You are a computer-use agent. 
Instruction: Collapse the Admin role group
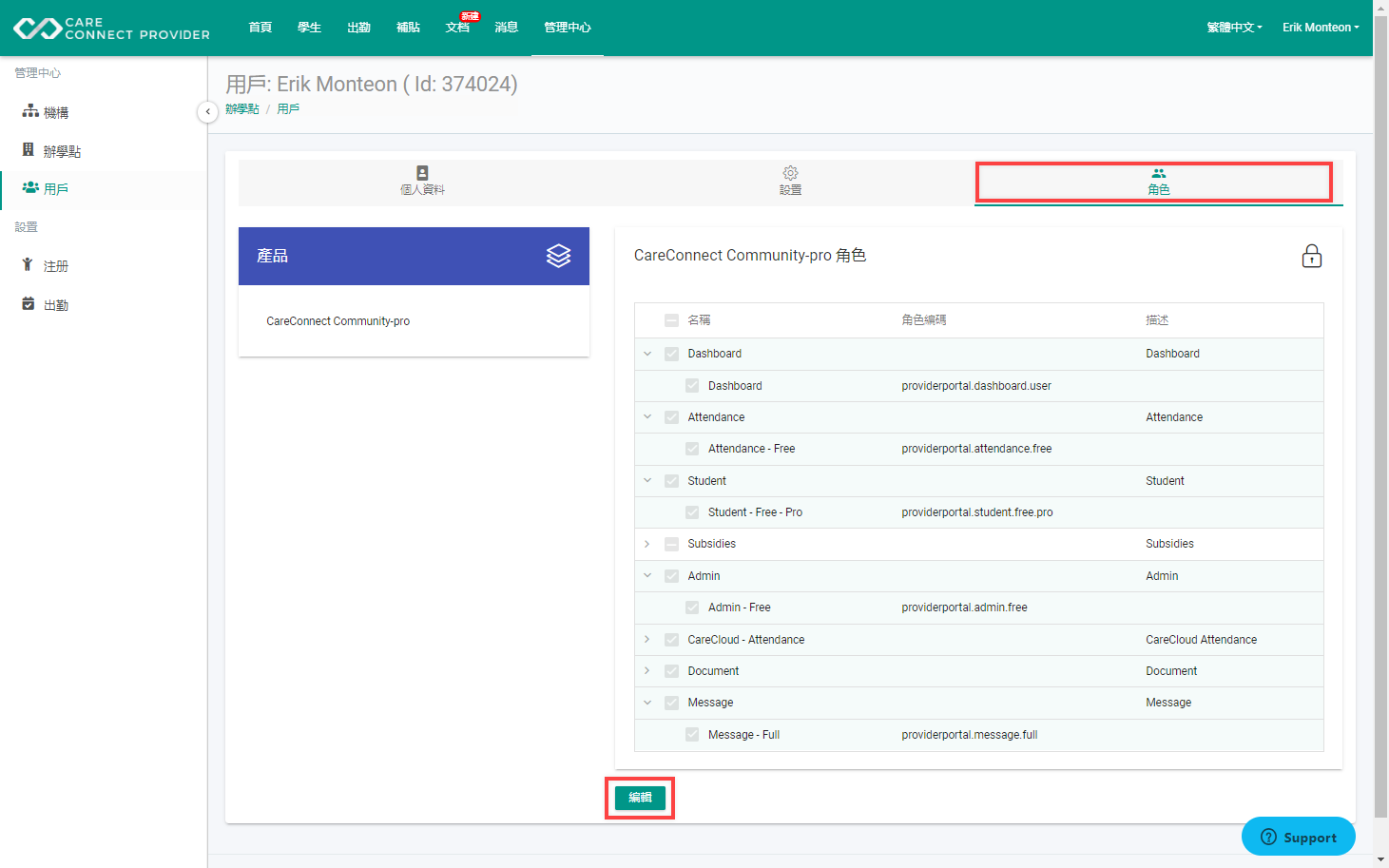pos(647,576)
